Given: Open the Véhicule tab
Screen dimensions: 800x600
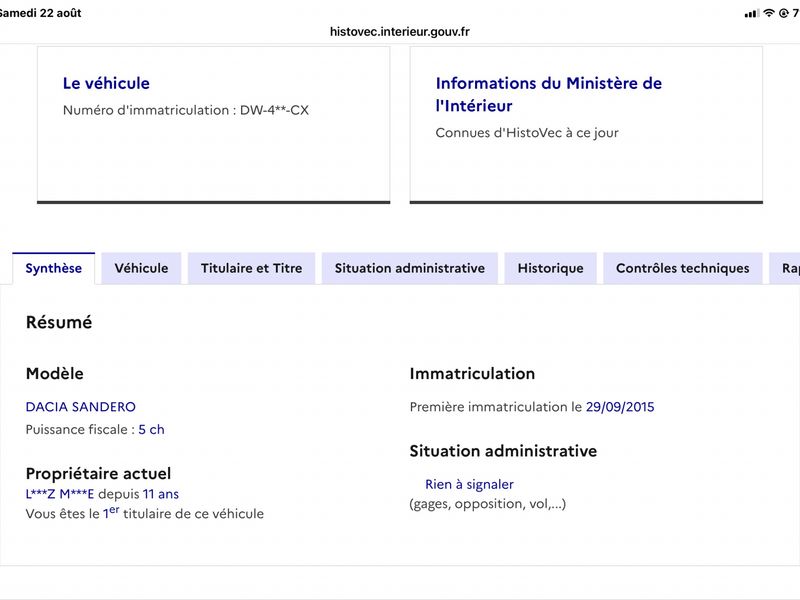Looking at the screenshot, I should pyautogui.click(x=141, y=268).
